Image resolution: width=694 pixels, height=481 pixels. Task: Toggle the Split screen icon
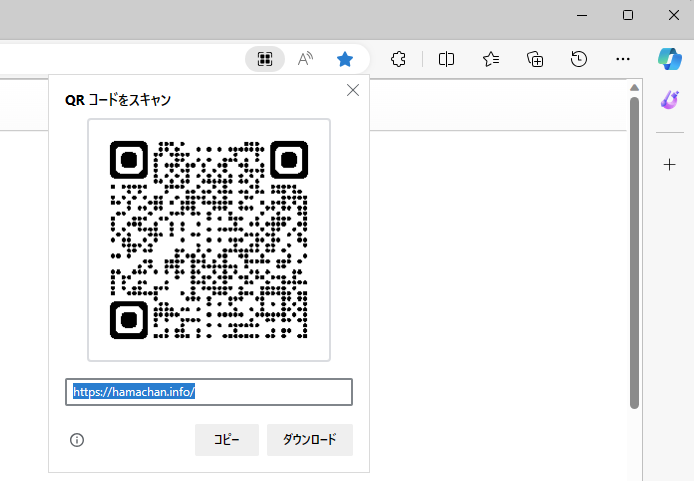(447, 59)
